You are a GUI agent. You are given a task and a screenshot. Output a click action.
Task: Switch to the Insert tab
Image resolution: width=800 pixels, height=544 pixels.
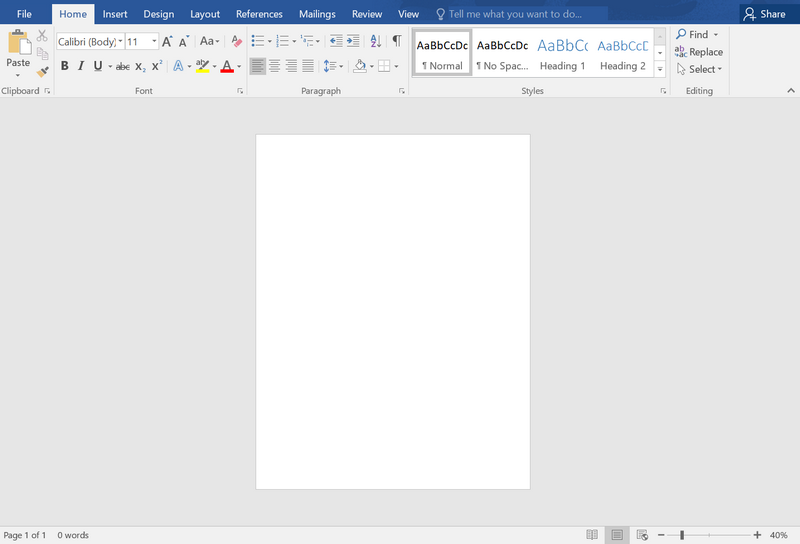[x=115, y=14]
